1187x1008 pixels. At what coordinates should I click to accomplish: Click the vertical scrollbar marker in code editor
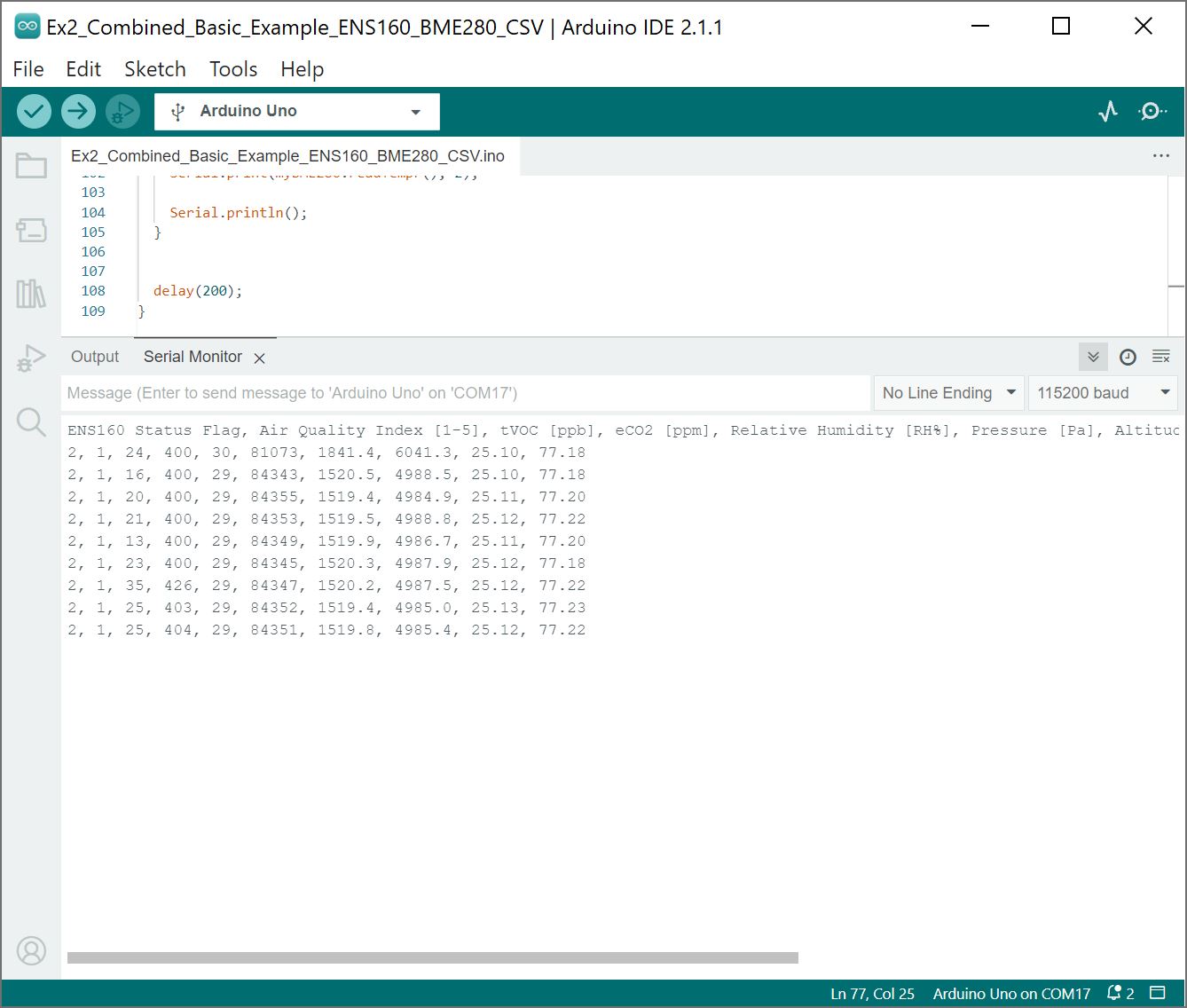(1176, 287)
